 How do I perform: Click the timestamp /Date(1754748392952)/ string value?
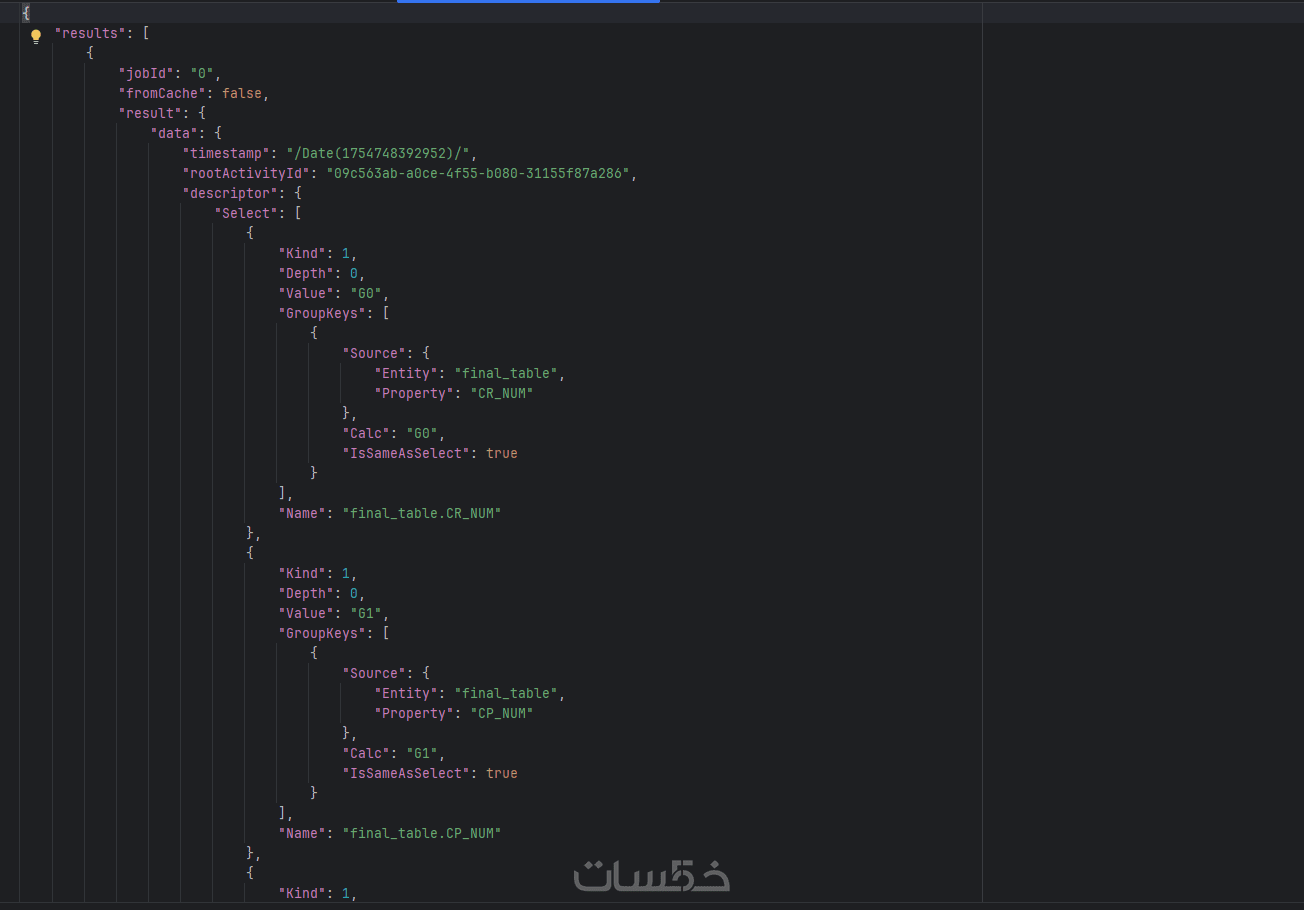(381, 153)
